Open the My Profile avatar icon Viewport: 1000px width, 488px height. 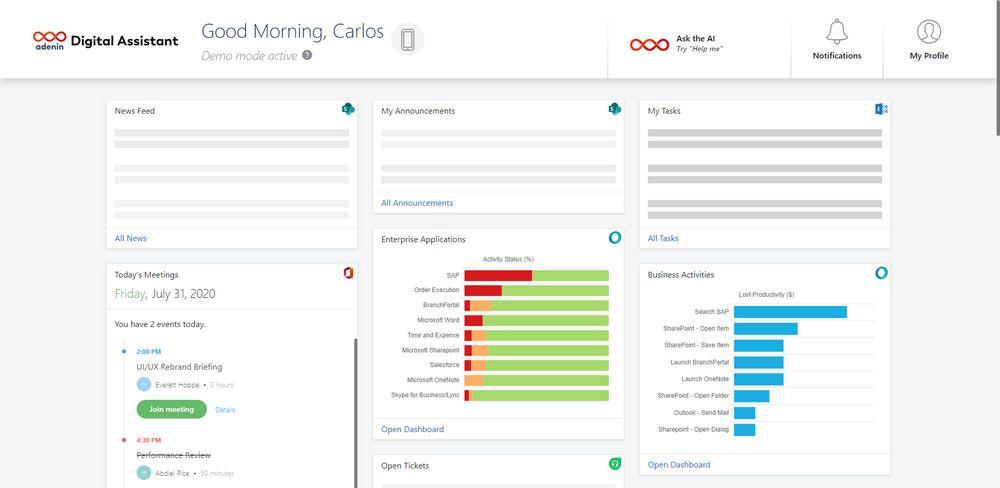point(929,31)
